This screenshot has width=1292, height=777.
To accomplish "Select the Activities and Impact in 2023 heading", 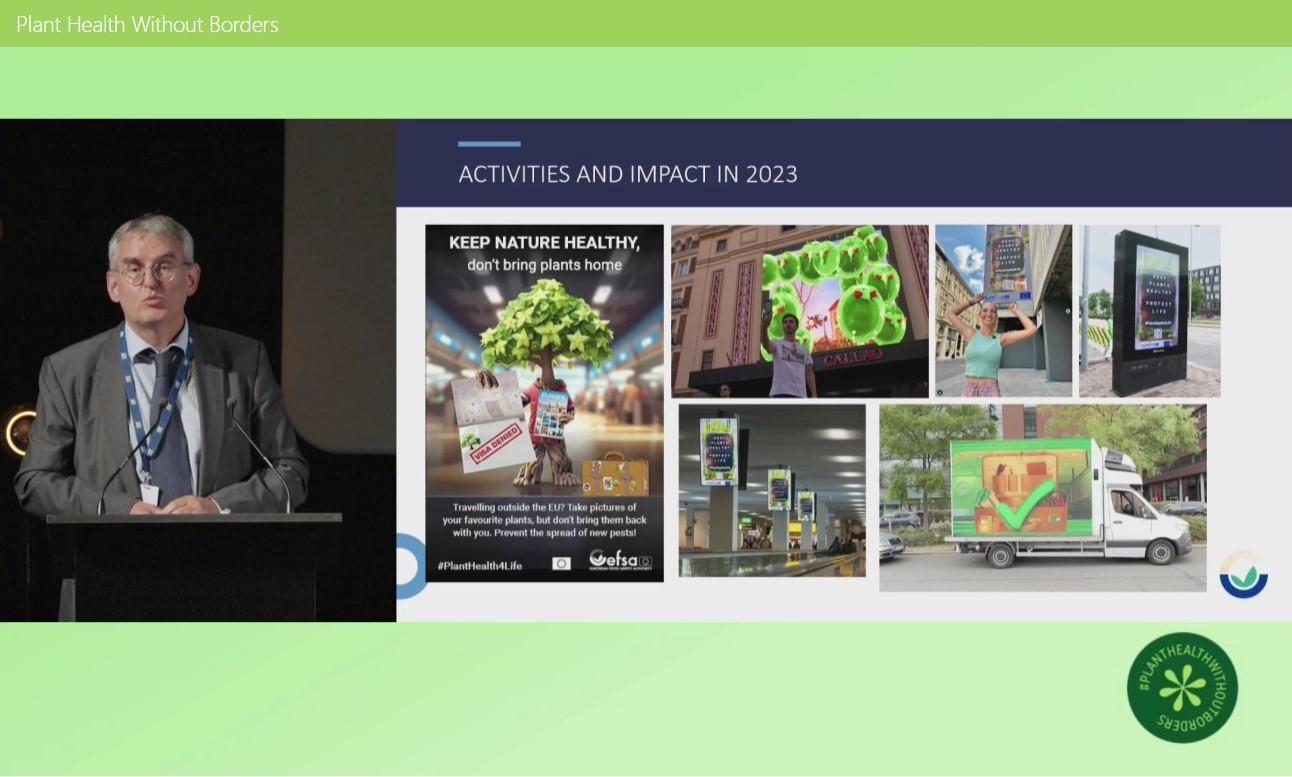I will (628, 174).
